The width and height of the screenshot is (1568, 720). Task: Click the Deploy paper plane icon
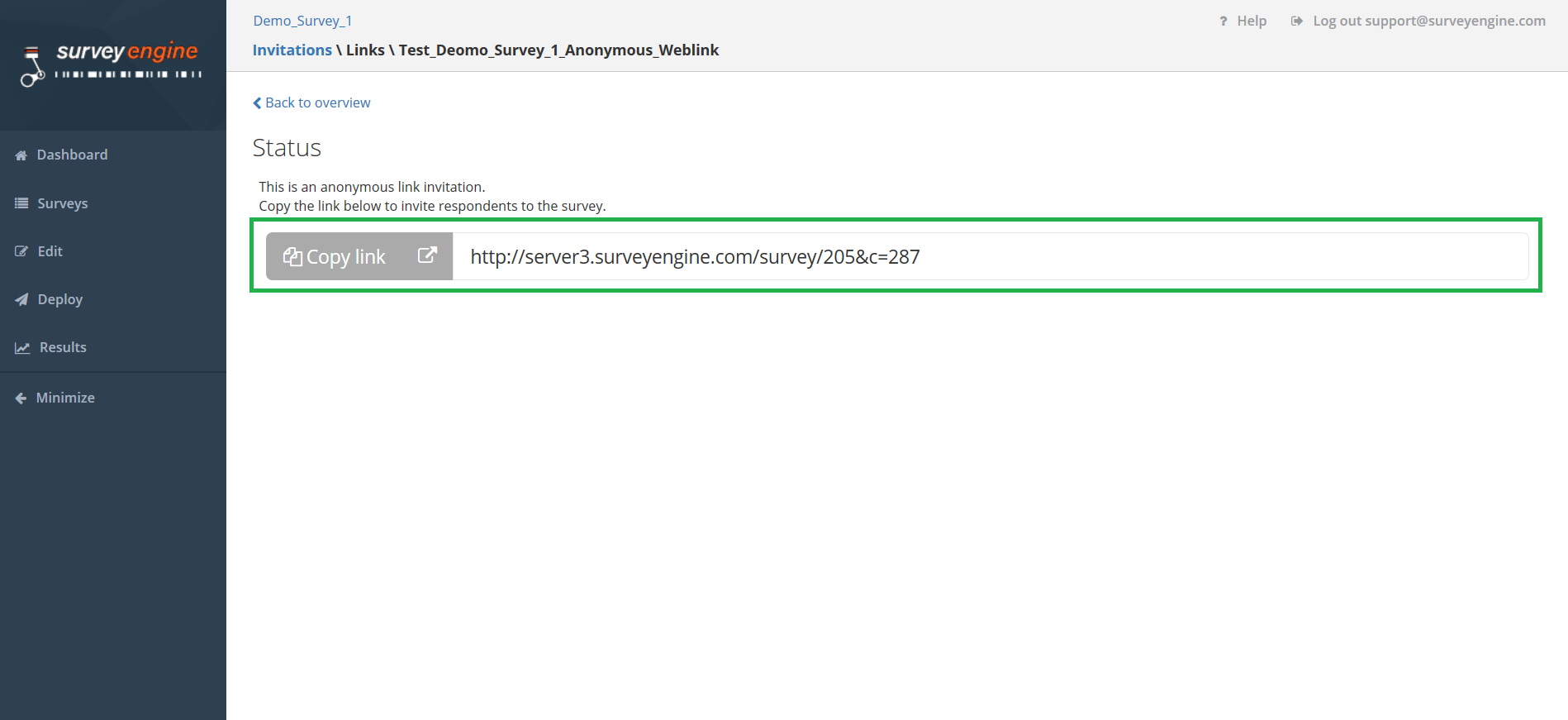[x=21, y=299]
